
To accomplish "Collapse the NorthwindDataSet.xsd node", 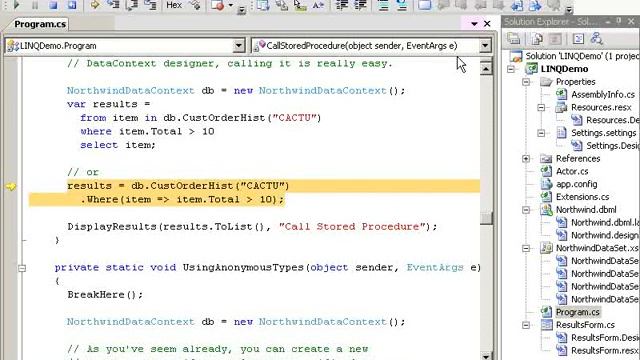I will pyautogui.click(x=526, y=248).
